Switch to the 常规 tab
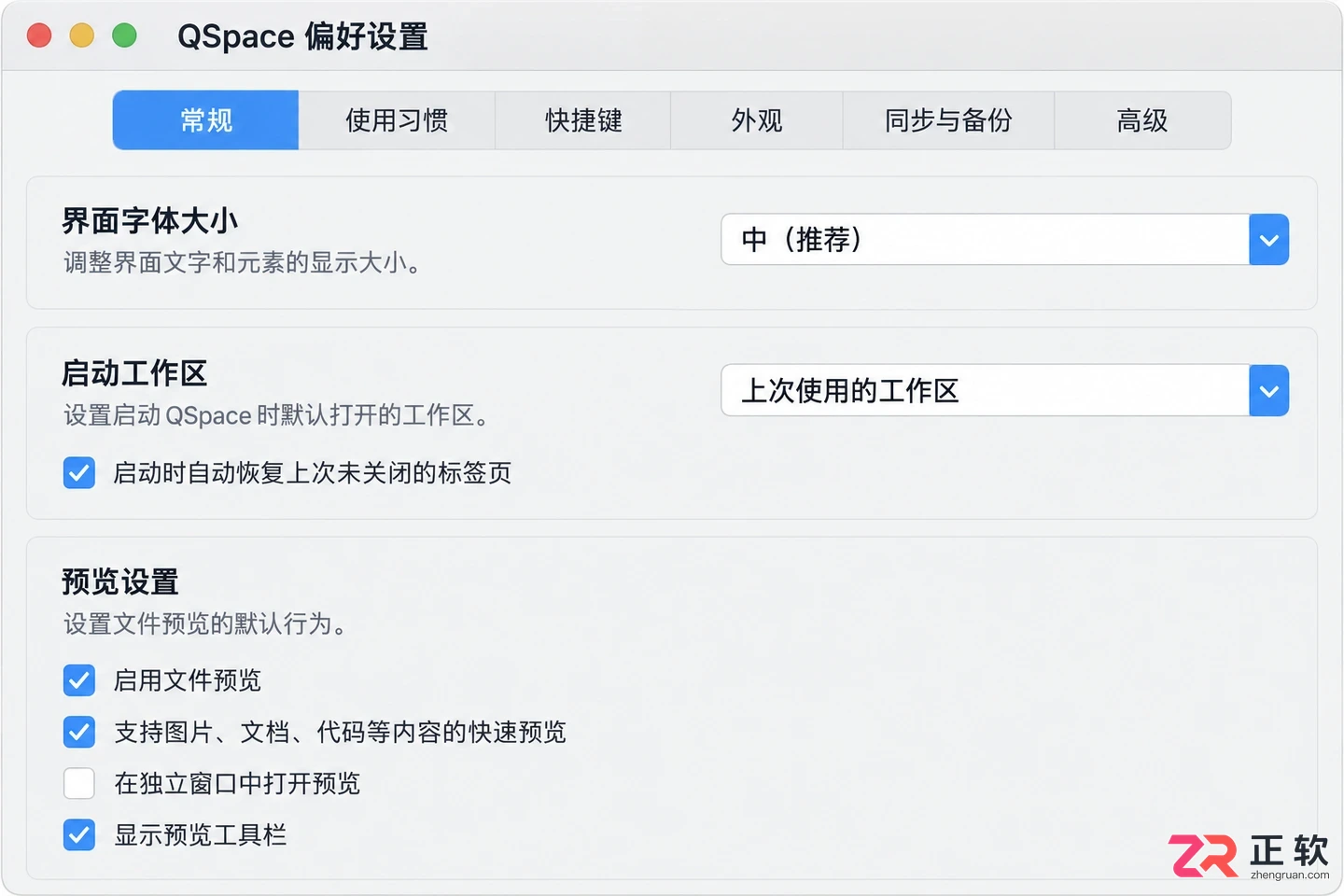1344x896 pixels. tap(206, 120)
